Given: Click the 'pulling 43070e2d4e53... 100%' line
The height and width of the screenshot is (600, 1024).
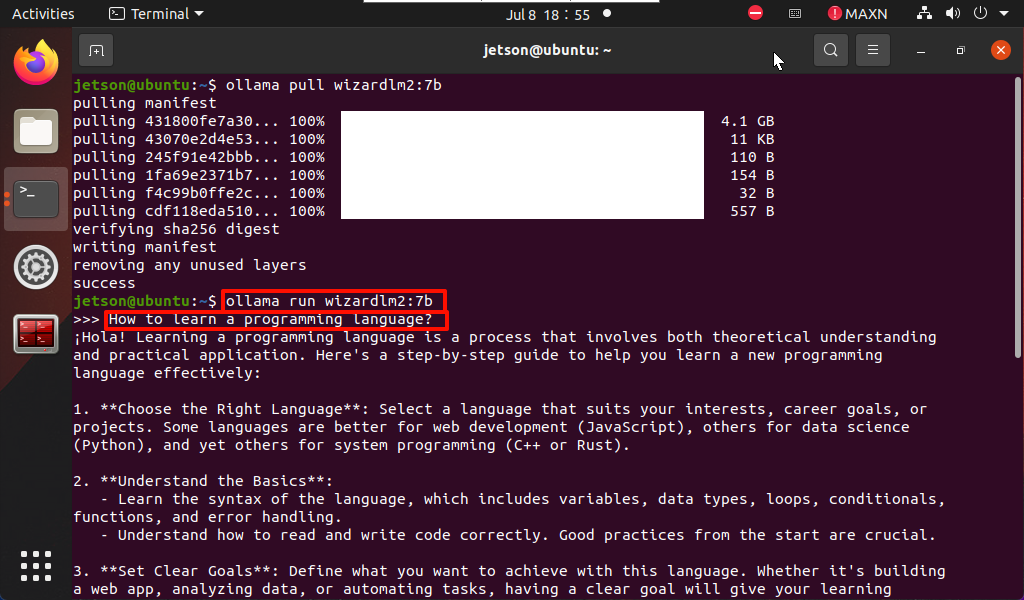Looking at the screenshot, I should pyautogui.click(x=199, y=139).
